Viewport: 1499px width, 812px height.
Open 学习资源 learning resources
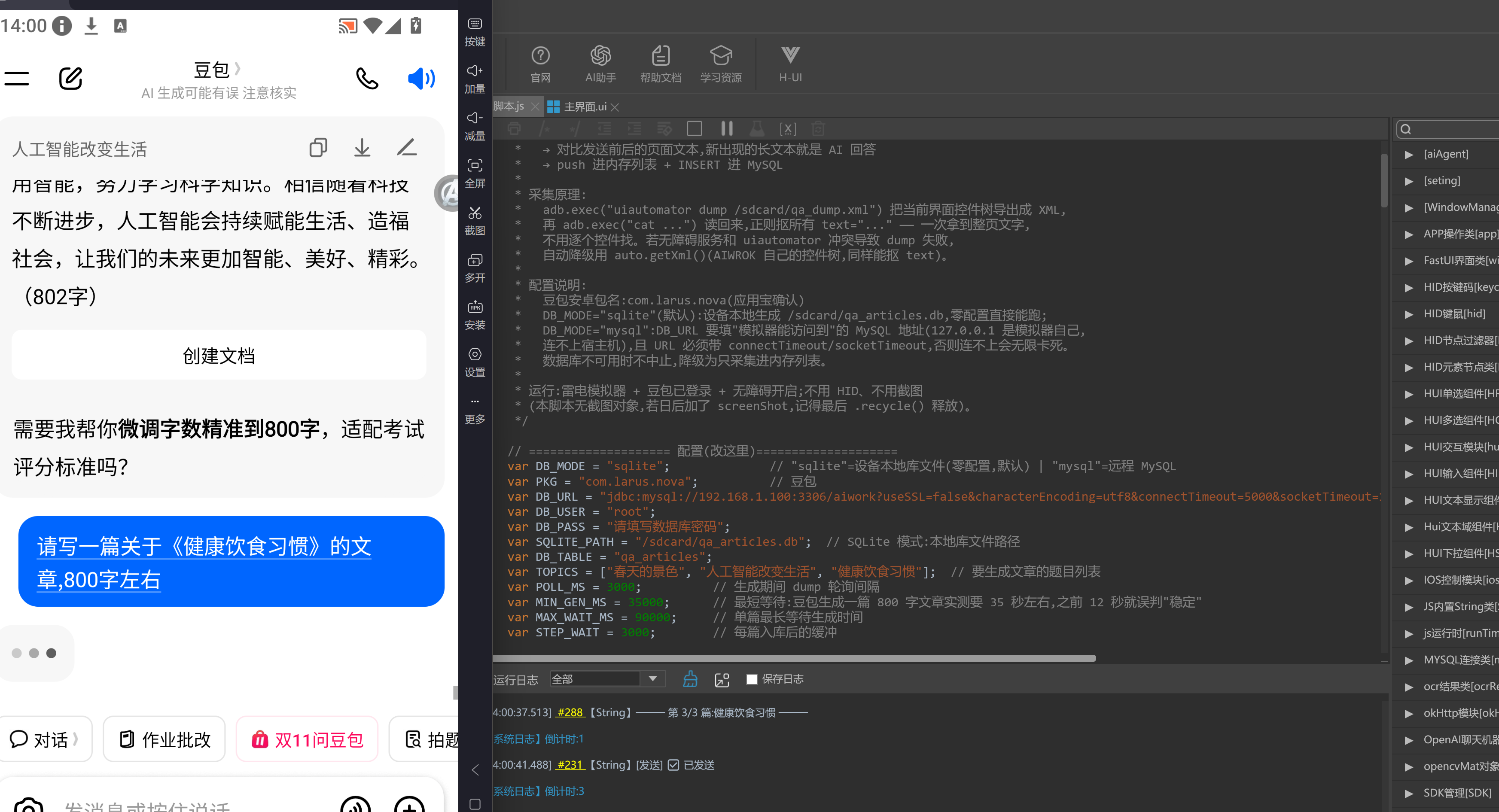(x=720, y=64)
